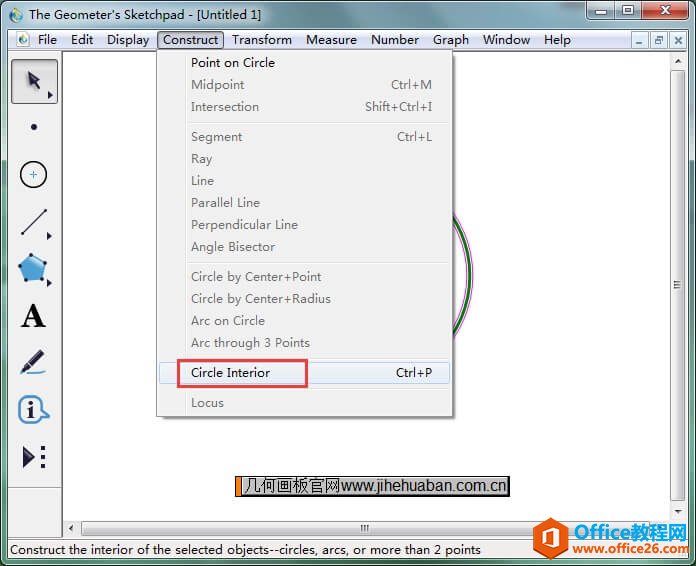Image resolution: width=696 pixels, height=566 pixels.
Task: Expand the Polygon tool flyout triangle
Action: pos(49,283)
